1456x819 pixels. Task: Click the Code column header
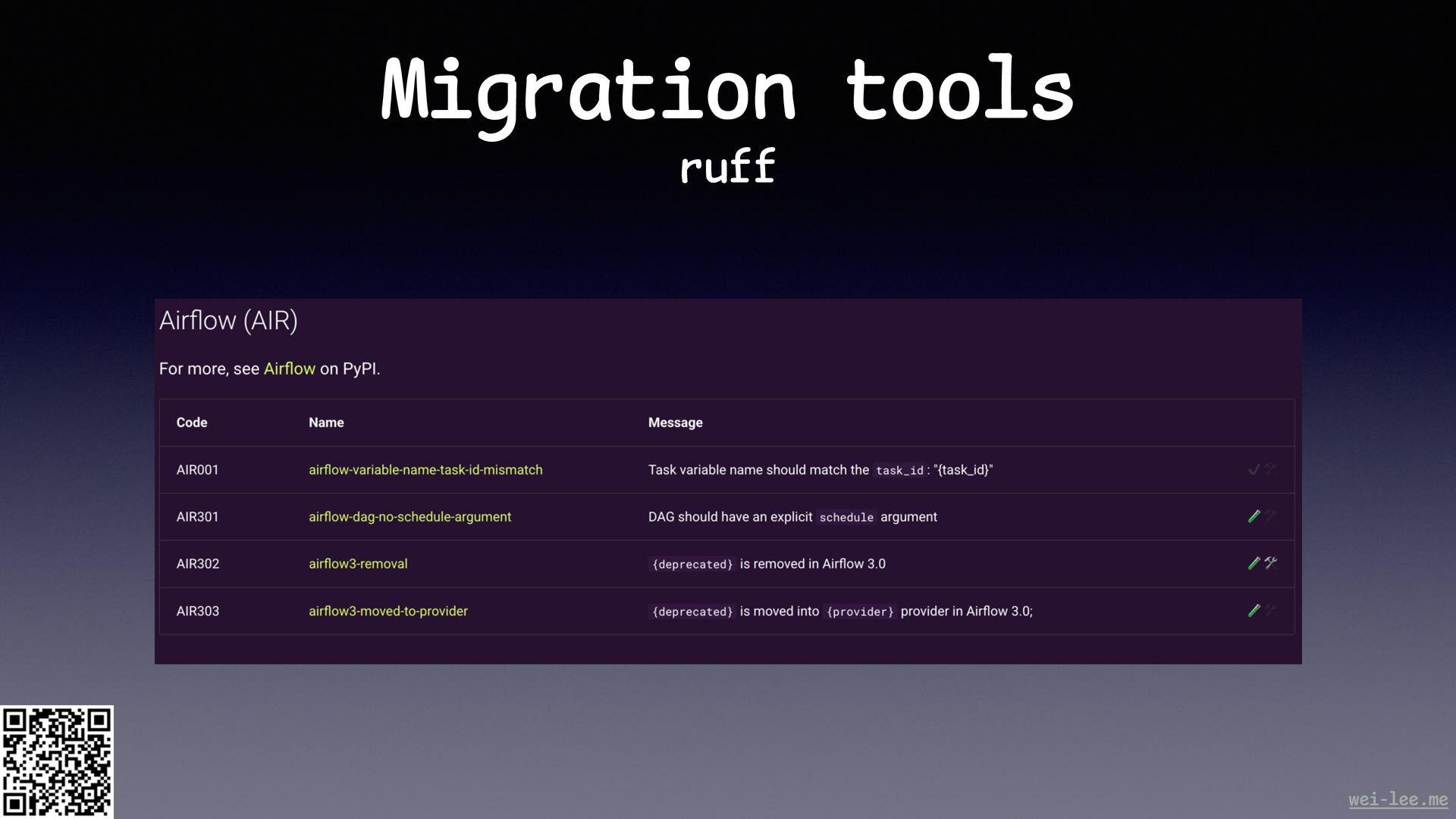point(192,422)
